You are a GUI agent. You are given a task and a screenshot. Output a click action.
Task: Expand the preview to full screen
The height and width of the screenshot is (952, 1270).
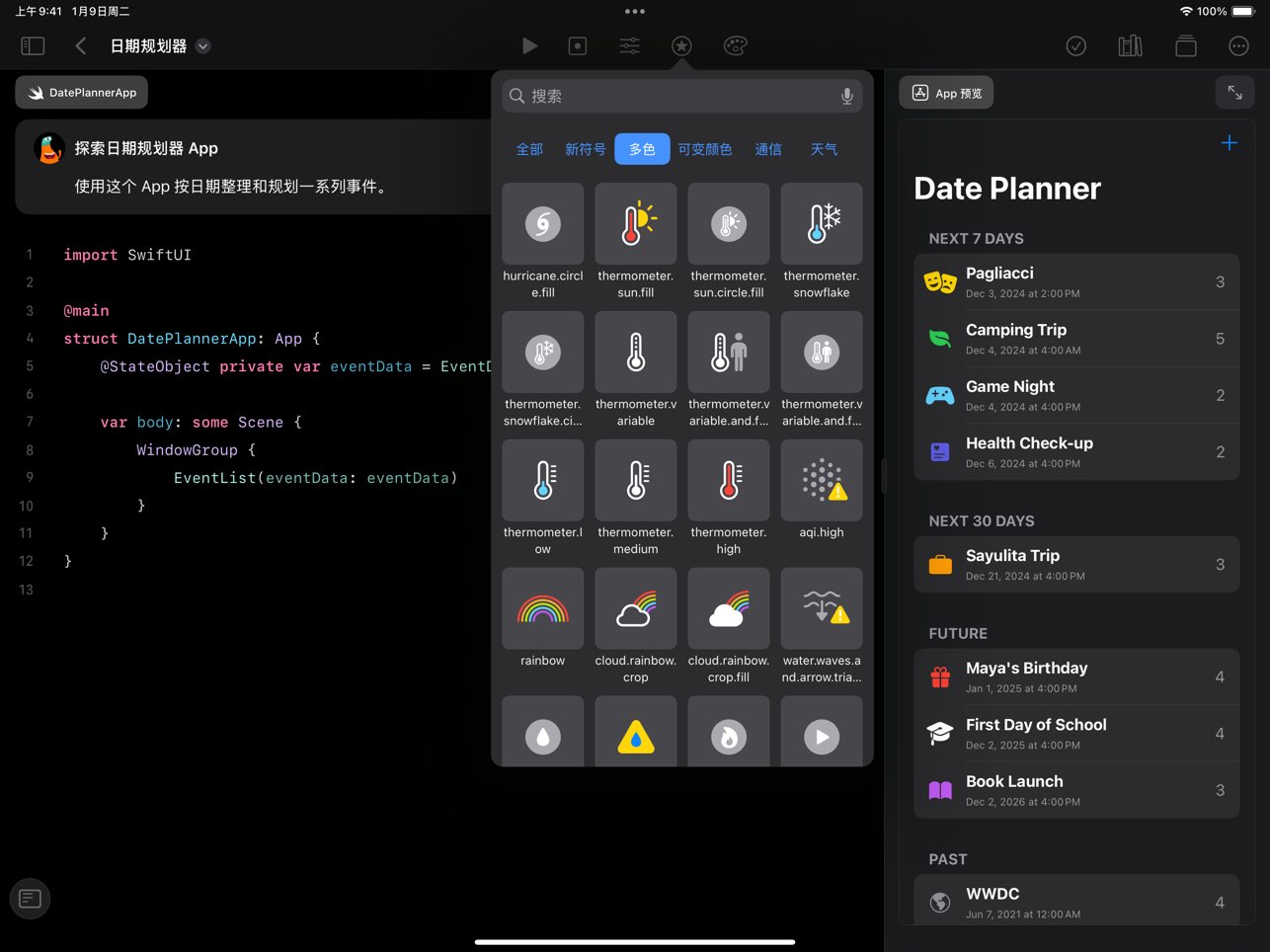point(1234,93)
